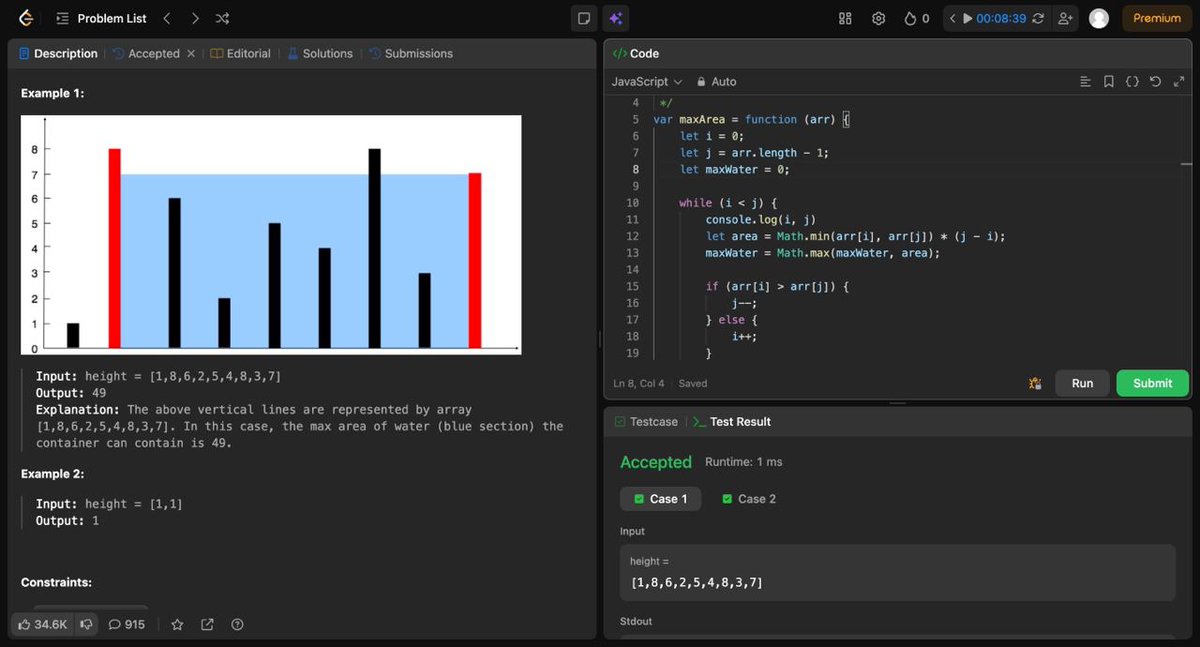
Task: Click the Constraints heading
Action: click(x=56, y=582)
